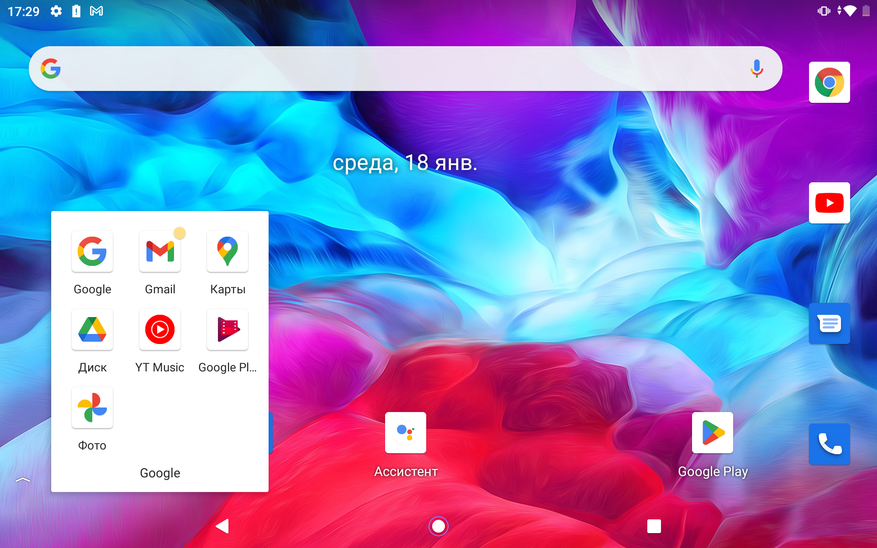Tap the date среда, 18 янв.
The image size is (877, 548).
coord(405,163)
